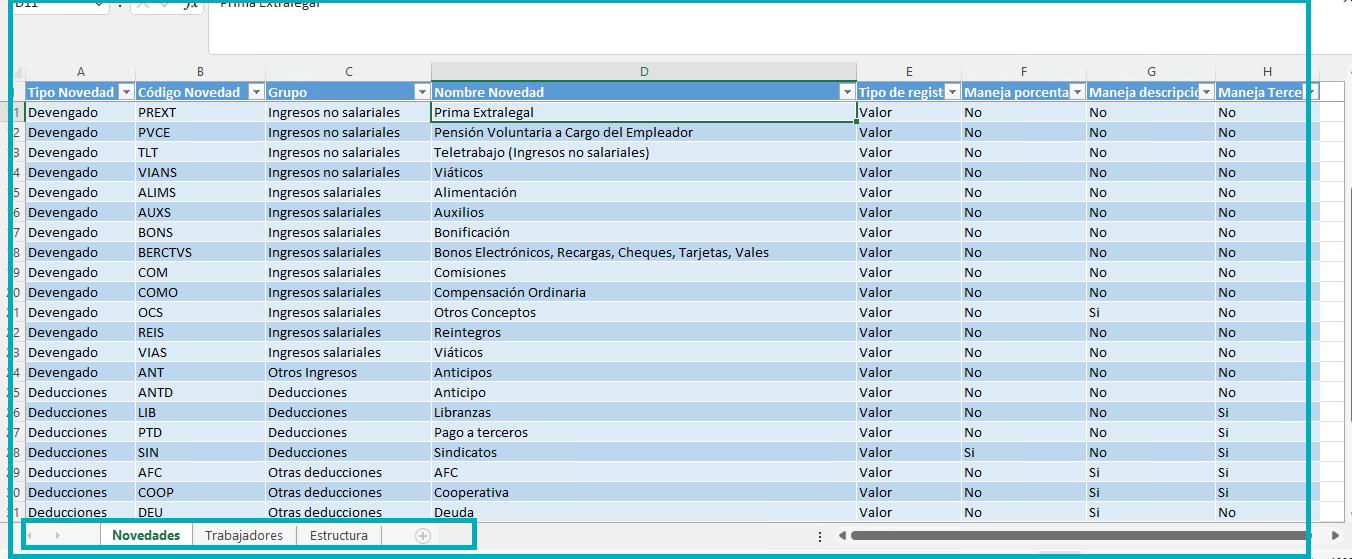Select the Novedades sheet tab
Screen dimensions: 1352x559
(146, 536)
